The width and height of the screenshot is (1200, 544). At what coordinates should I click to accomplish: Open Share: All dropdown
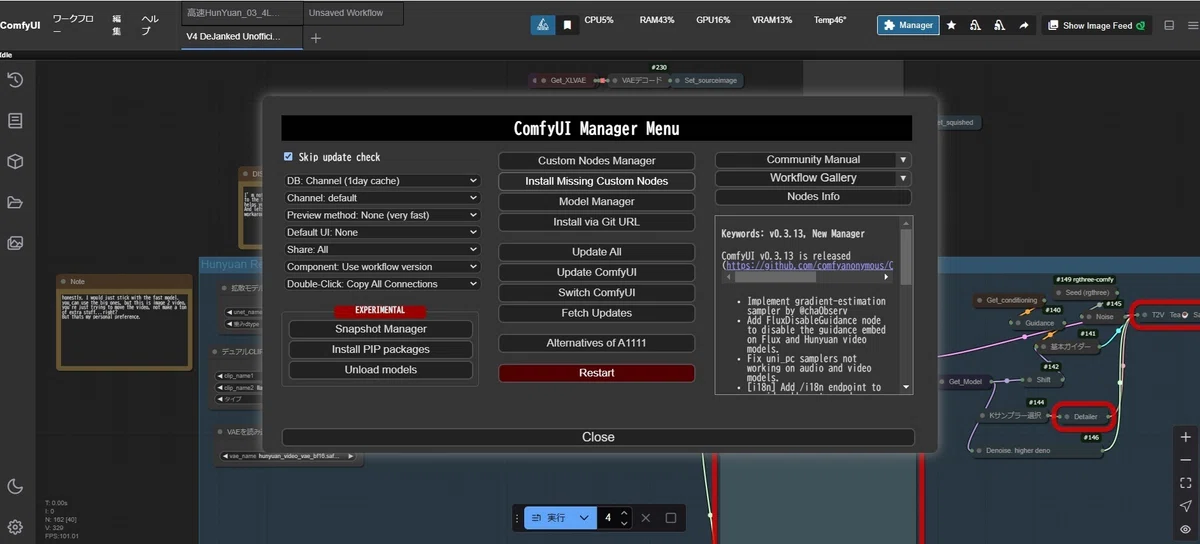tap(382, 249)
